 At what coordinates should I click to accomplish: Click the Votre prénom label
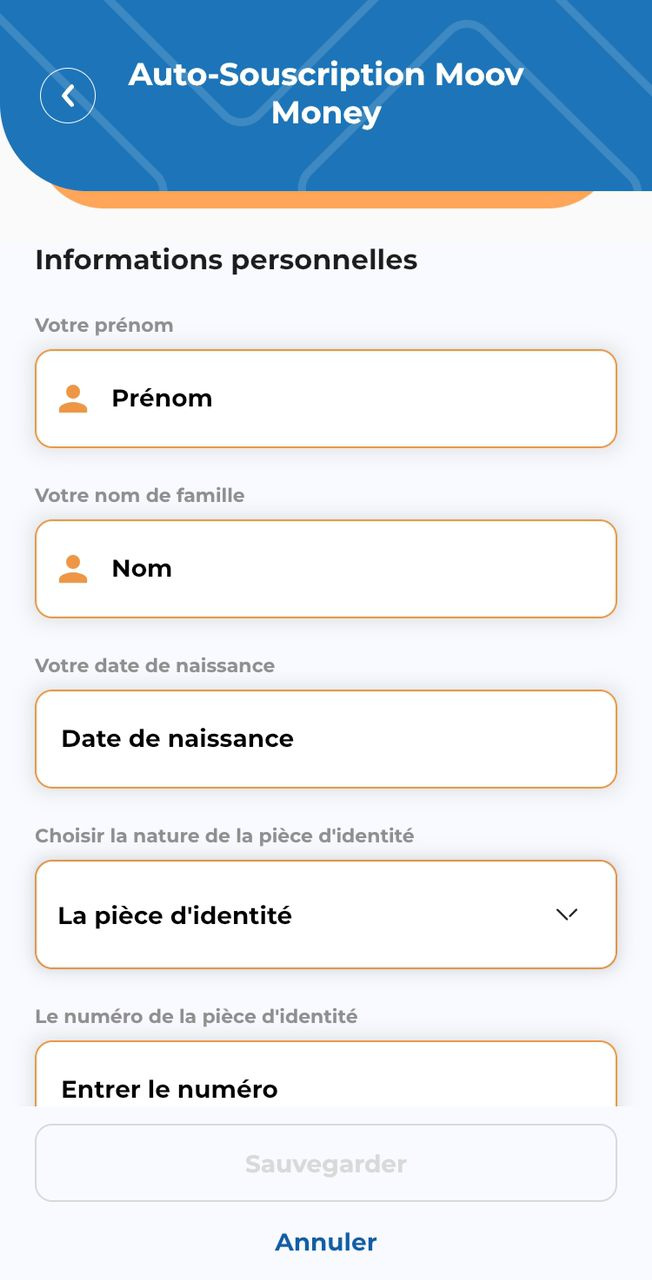point(104,325)
